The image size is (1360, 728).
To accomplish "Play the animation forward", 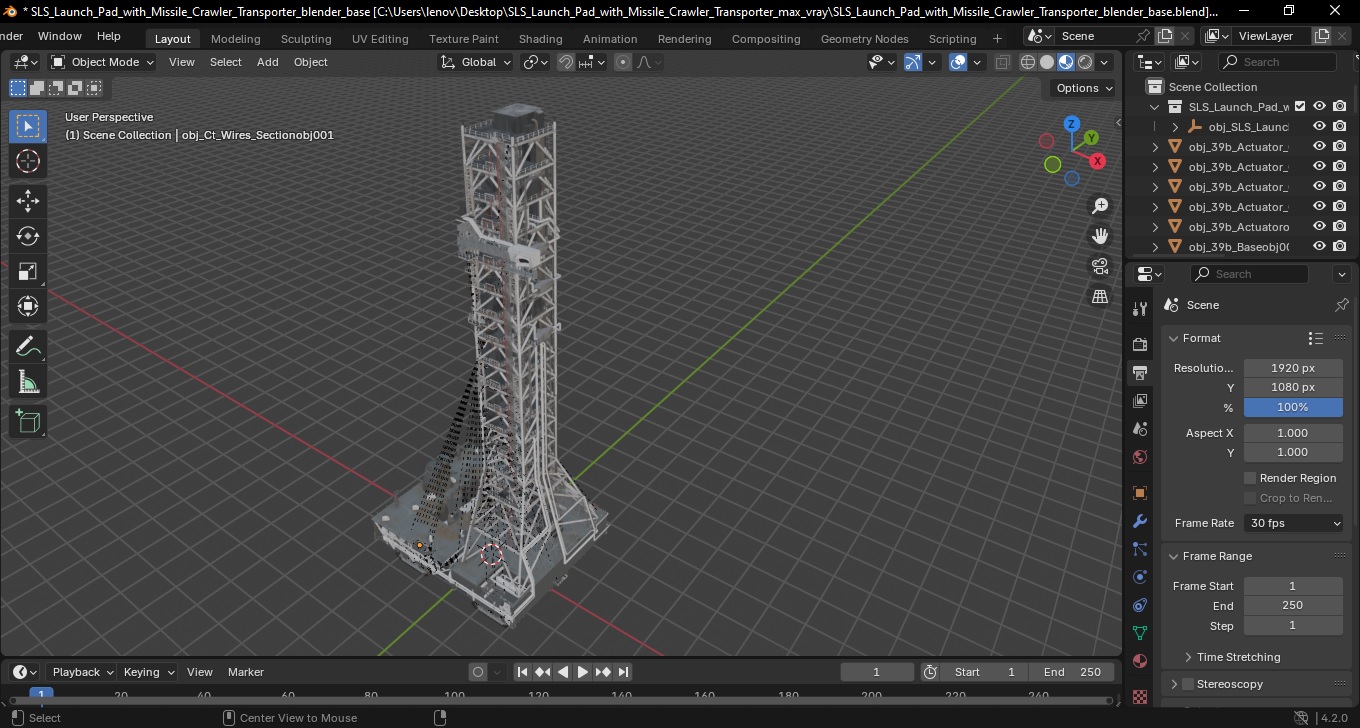I will pos(583,672).
